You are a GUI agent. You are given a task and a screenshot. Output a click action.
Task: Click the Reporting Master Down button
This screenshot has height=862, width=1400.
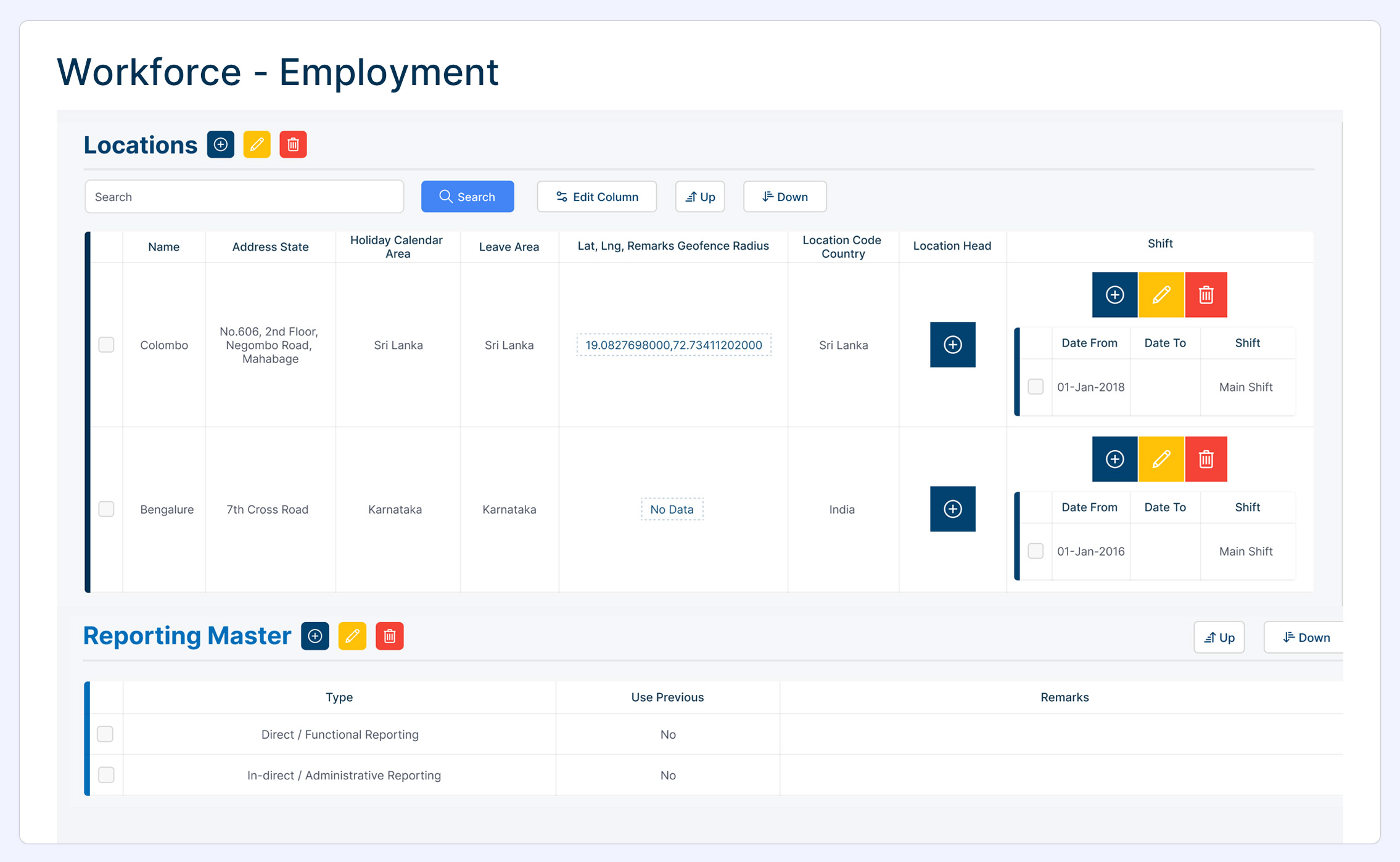pos(1305,638)
